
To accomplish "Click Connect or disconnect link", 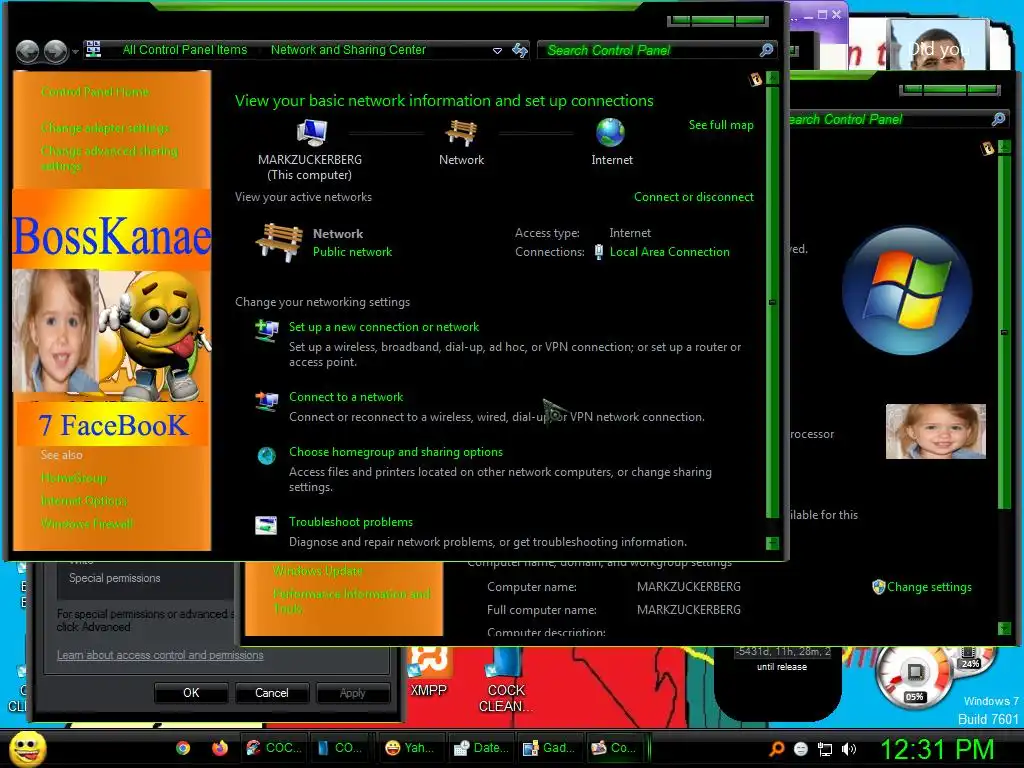I will (x=694, y=197).
